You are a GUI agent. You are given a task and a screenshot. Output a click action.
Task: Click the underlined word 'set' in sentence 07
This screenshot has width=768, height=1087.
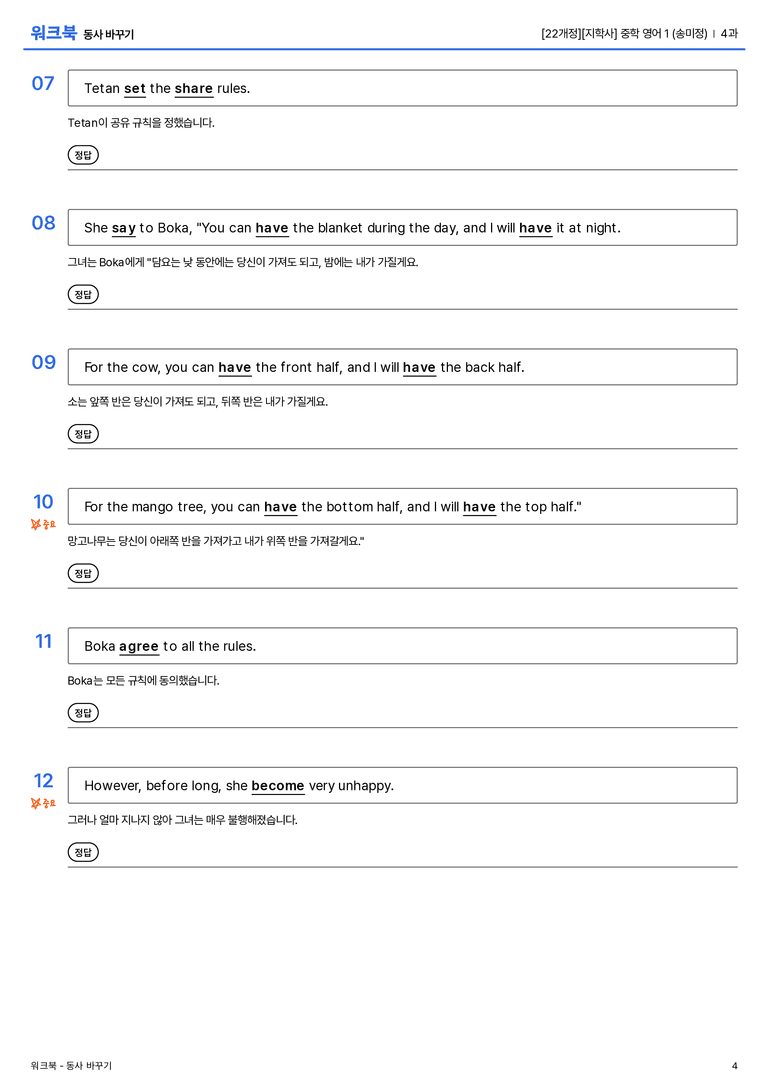point(134,89)
